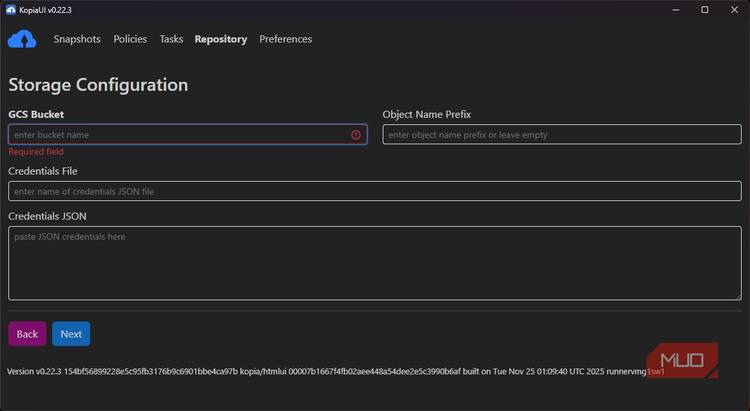The image size is (750, 411).
Task: Maximize the KopiaUI window
Action: (x=705, y=10)
